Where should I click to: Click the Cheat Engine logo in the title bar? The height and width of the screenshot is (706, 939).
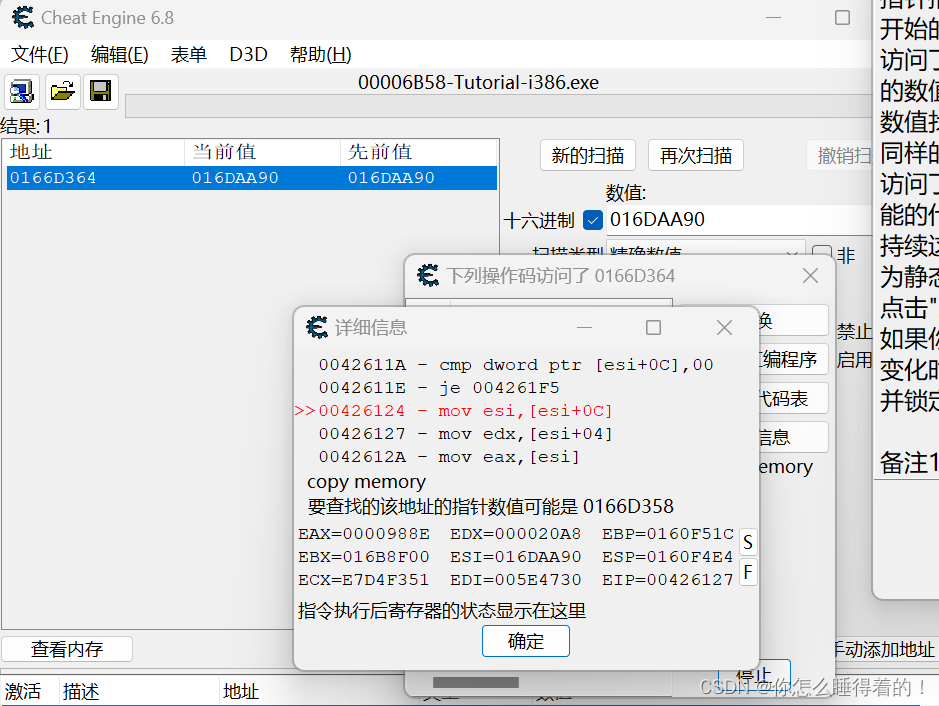pos(23,17)
